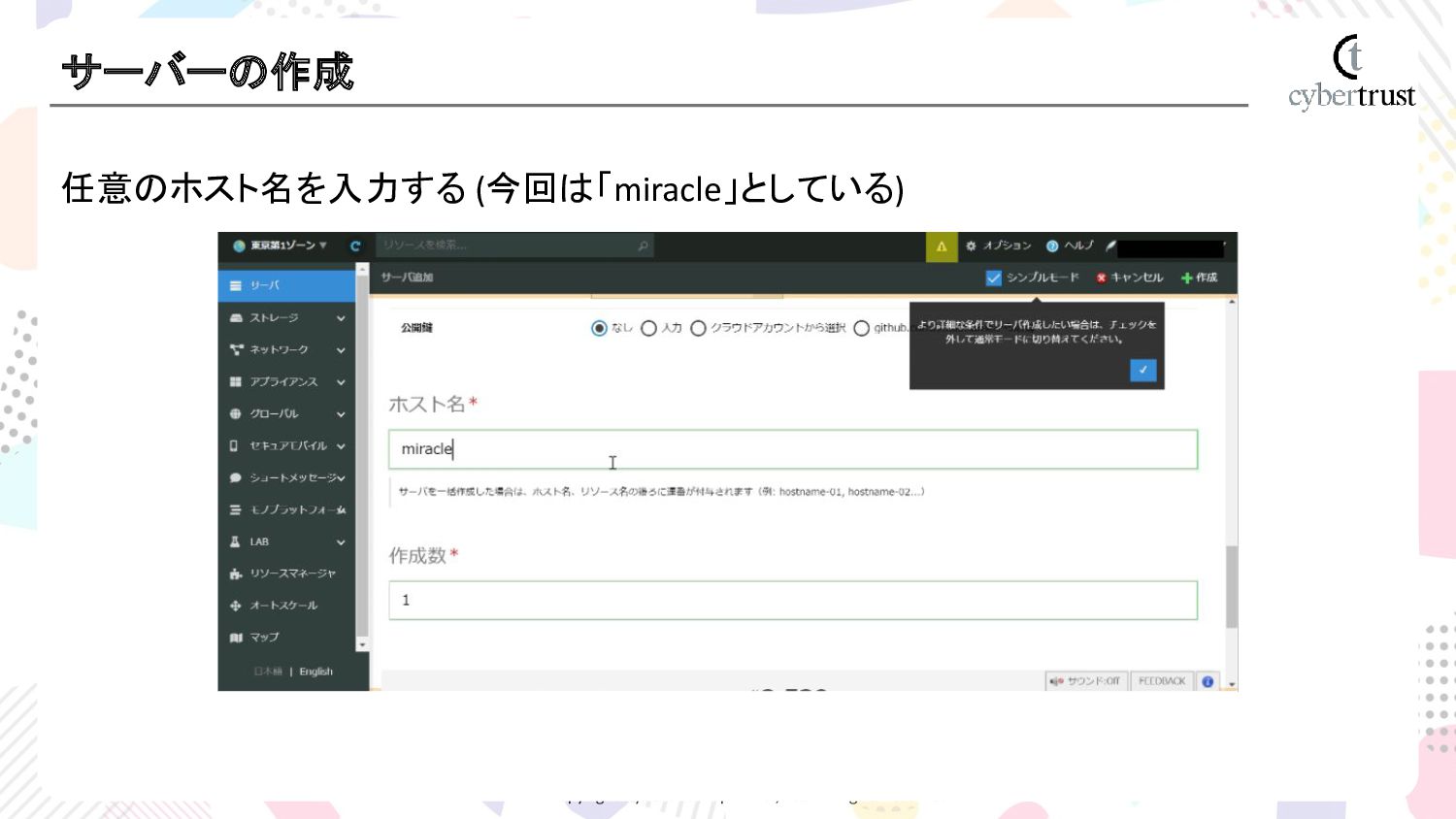Click the search magnifier icon
Image resolution: width=1456 pixels, height=819 pixels.
coord(643,246)
